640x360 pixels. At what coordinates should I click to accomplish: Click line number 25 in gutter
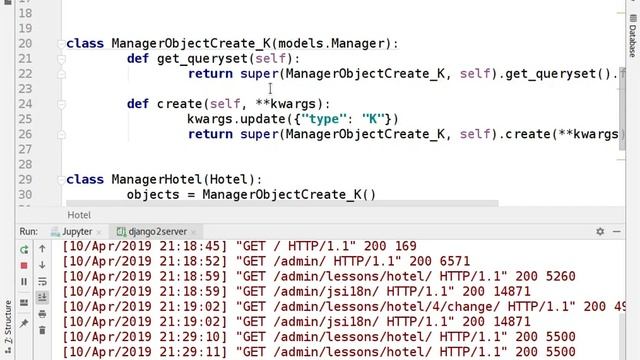tap(25, 119)
